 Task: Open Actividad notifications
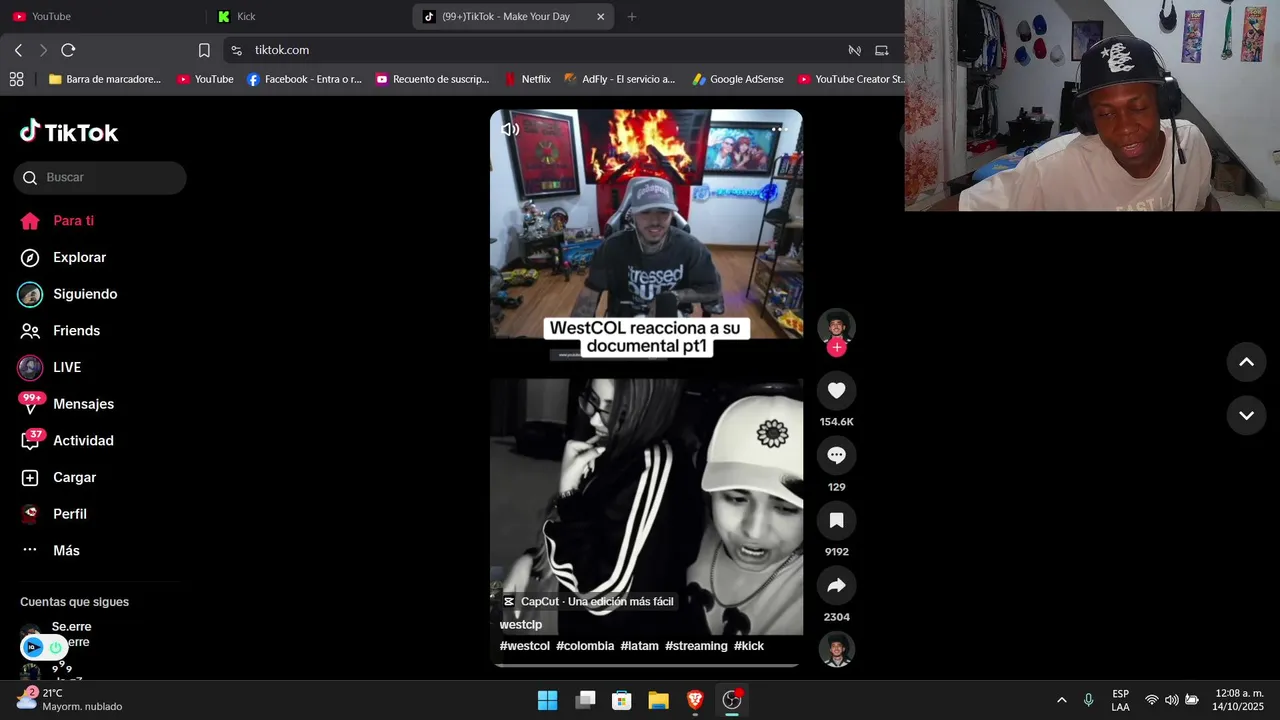pyautogui.click(x=66, y=441)
